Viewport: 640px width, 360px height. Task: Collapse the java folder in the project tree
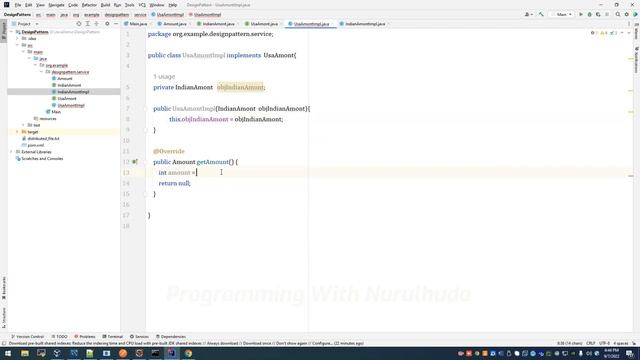29,58
